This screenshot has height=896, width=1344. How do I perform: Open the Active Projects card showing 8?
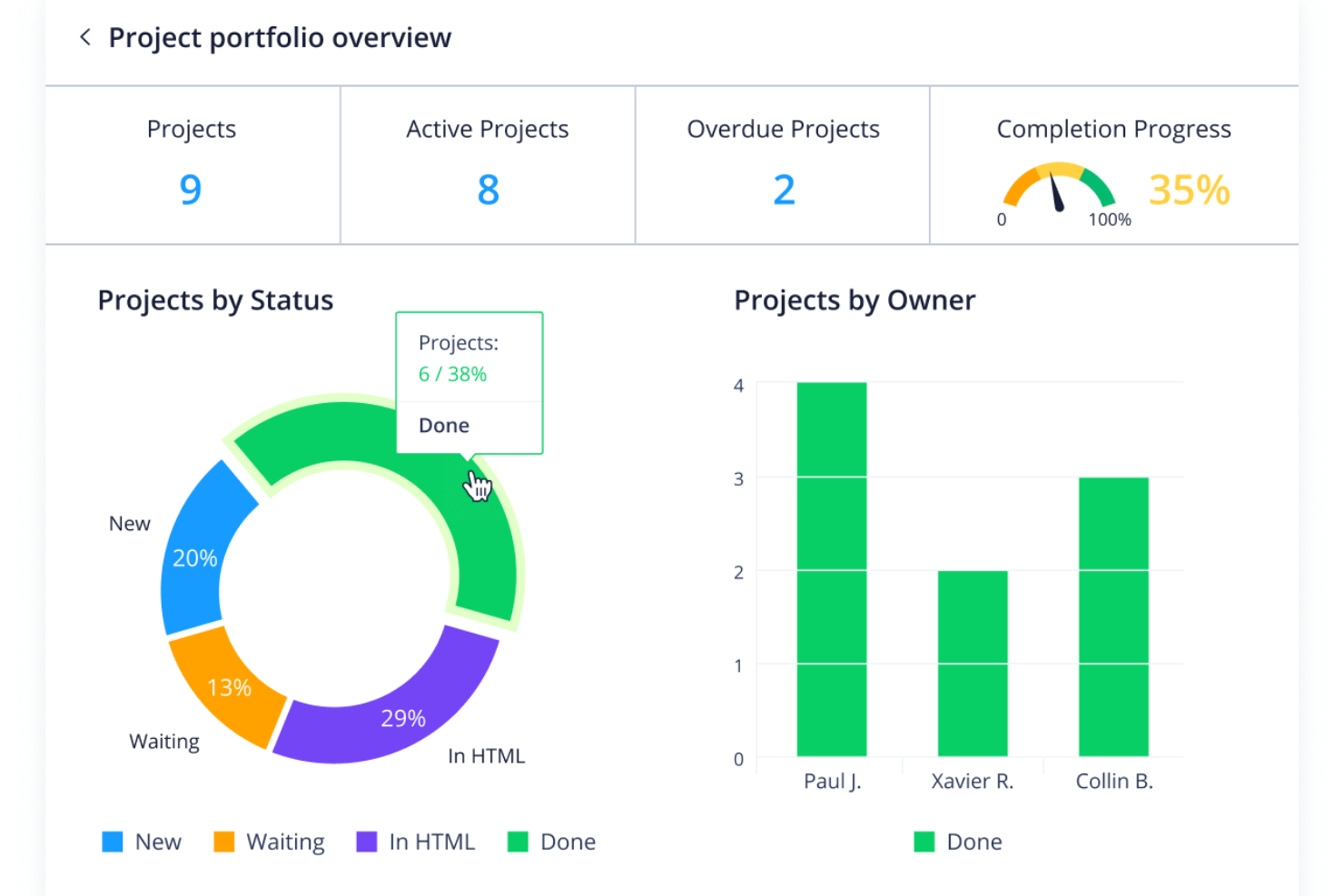(x=488, y=165)
